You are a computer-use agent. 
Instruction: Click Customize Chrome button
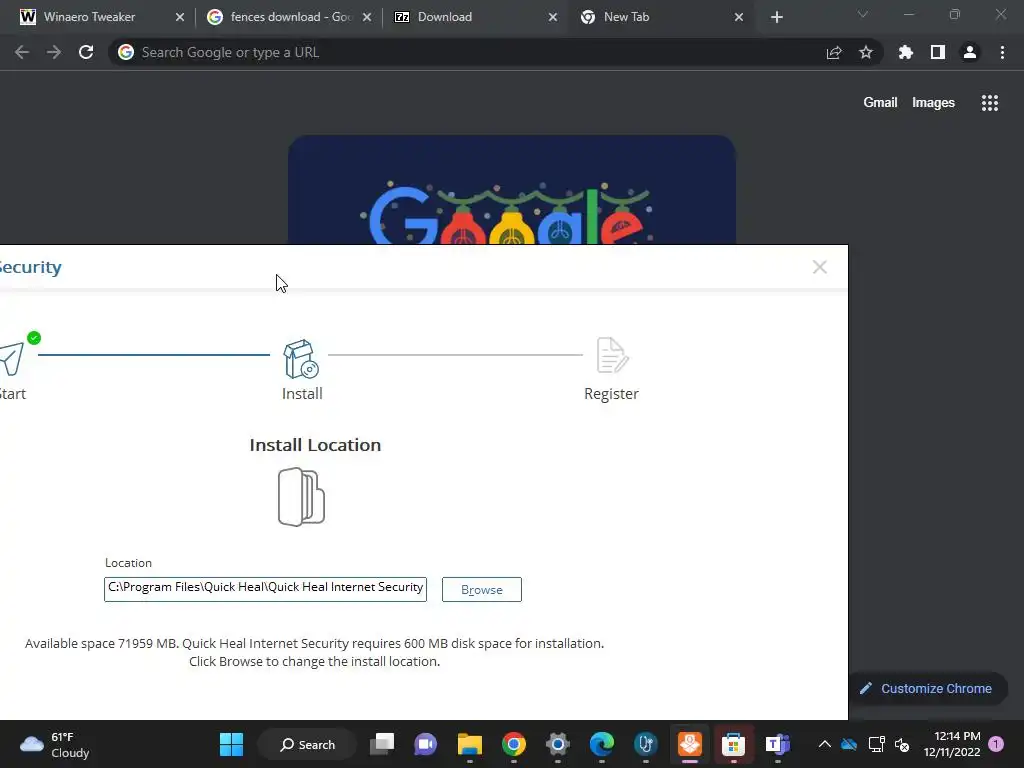[927, 688]
